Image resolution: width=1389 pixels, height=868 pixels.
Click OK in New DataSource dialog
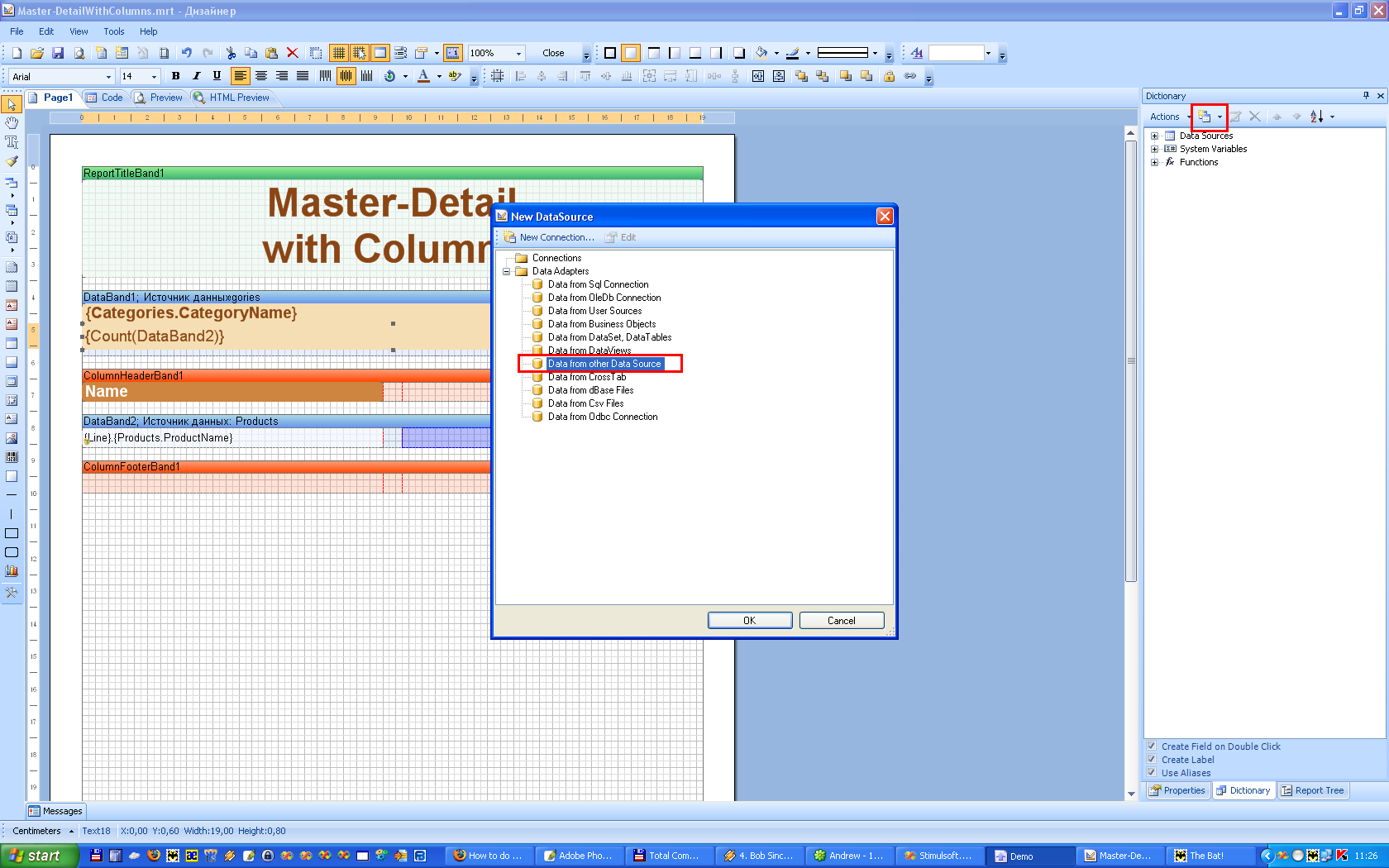pos(750,621)
